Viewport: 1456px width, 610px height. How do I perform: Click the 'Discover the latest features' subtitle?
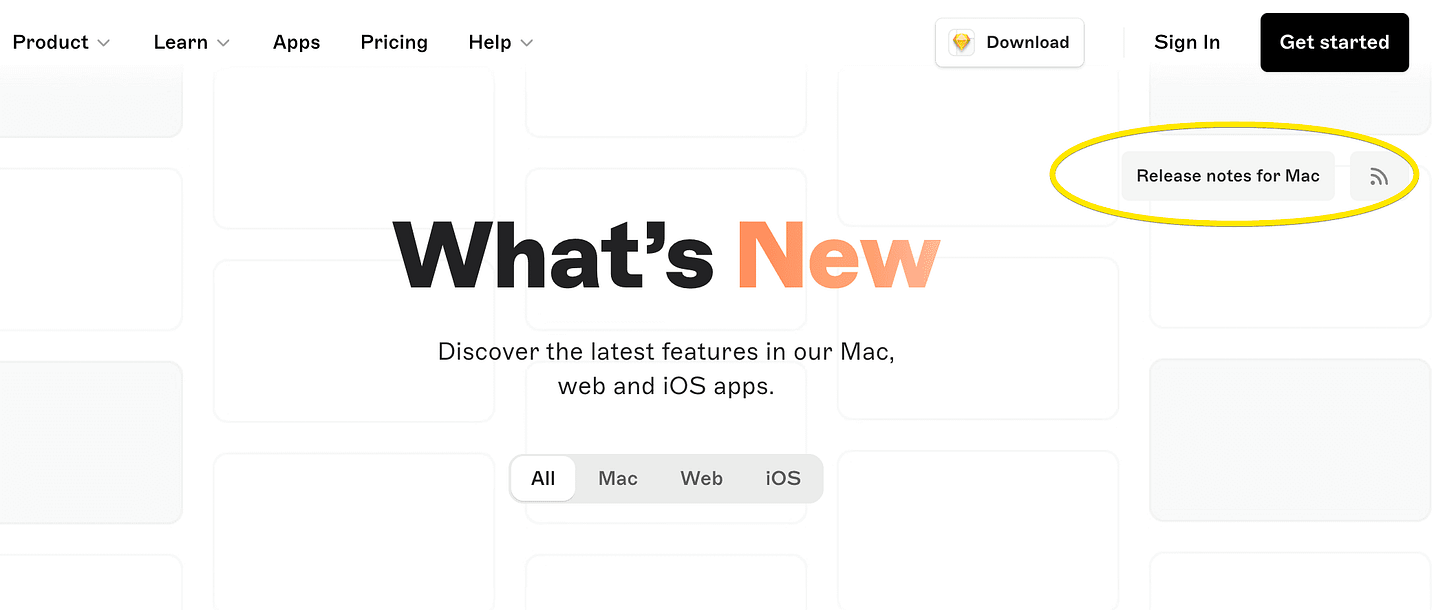tap(666, 369)
